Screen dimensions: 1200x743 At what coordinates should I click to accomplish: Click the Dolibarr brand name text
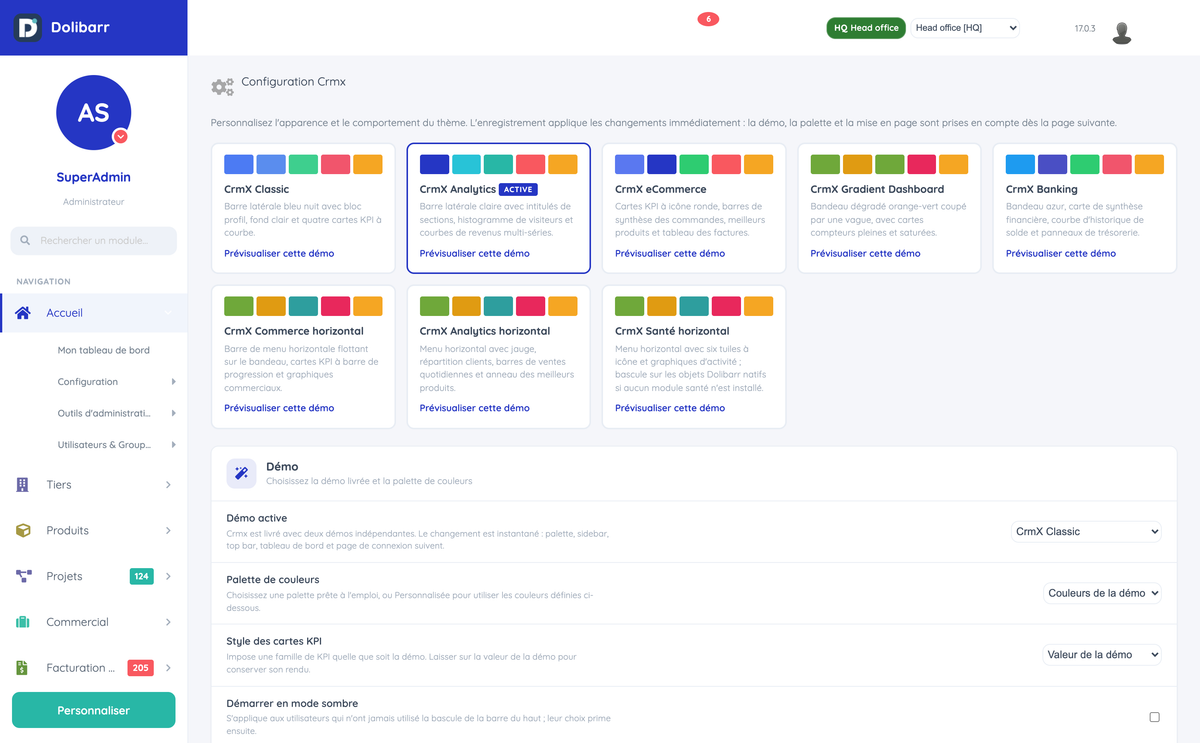[x=80, y=28]
